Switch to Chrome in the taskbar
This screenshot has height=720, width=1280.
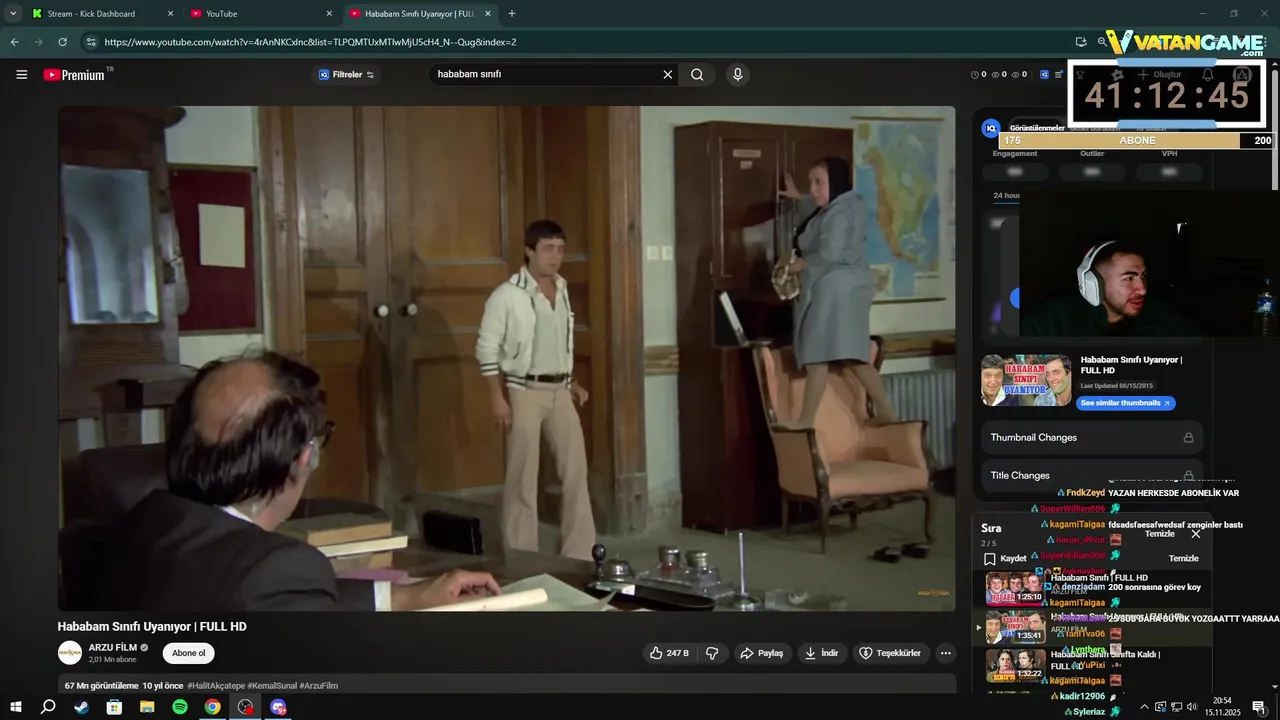click(212, 707)
